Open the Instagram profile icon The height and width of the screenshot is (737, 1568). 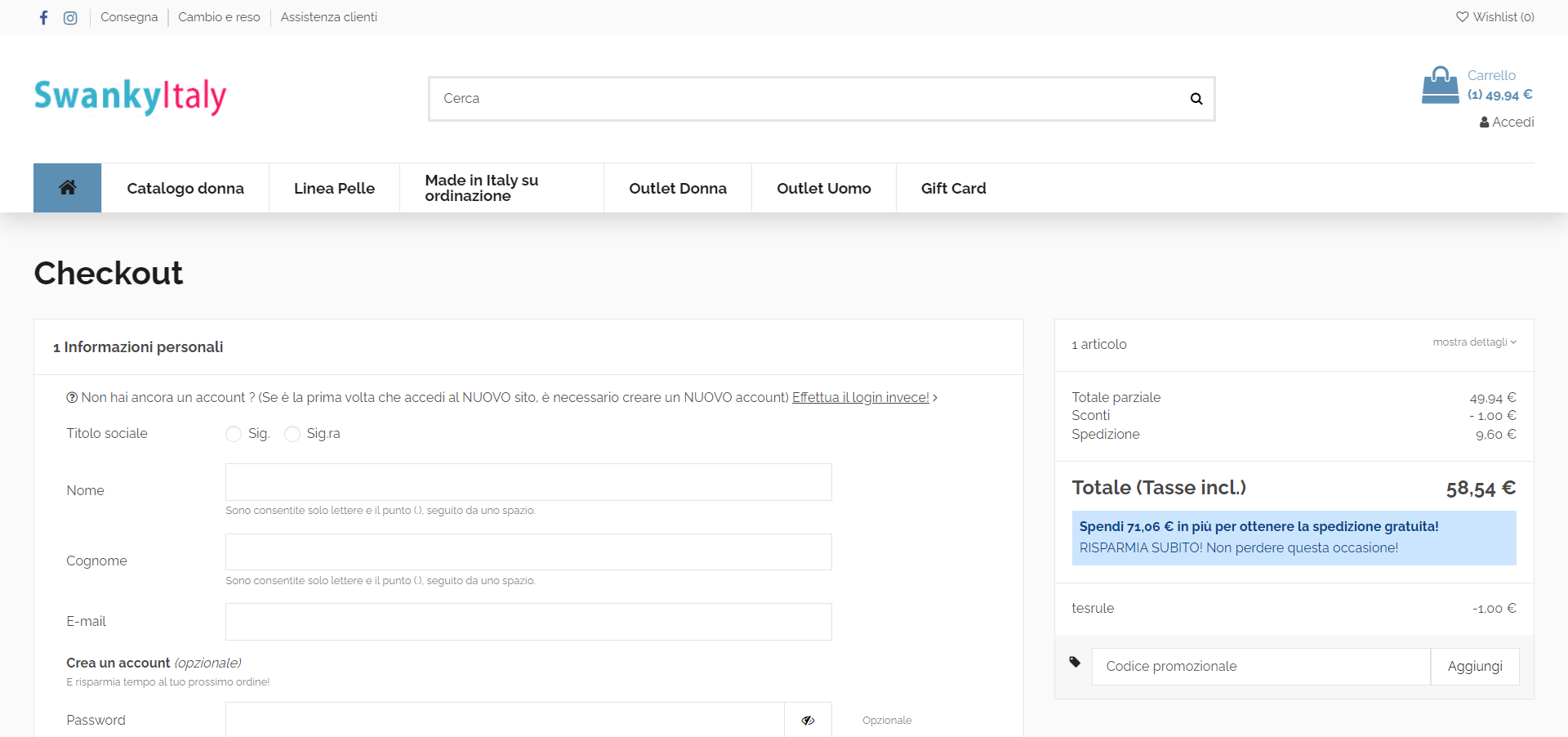click(x=70, y=17)
